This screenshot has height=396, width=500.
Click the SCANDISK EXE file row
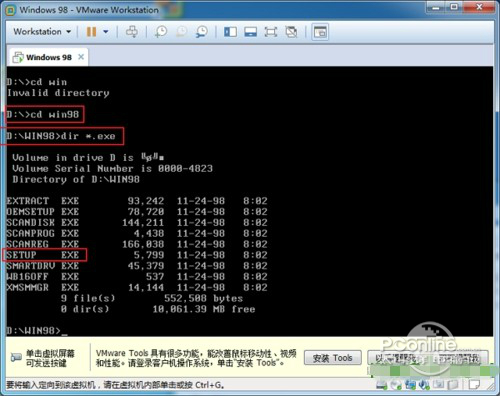(137, 223)
